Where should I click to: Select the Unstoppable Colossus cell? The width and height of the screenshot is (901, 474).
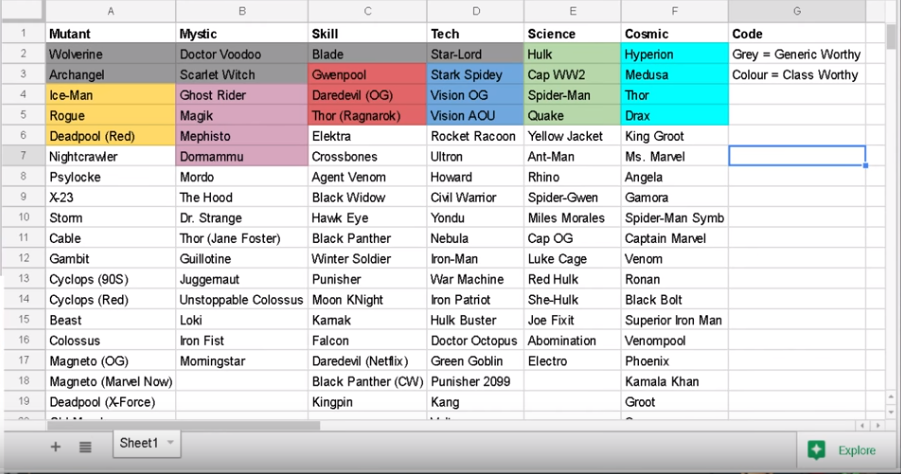click(x=242, y=299)
